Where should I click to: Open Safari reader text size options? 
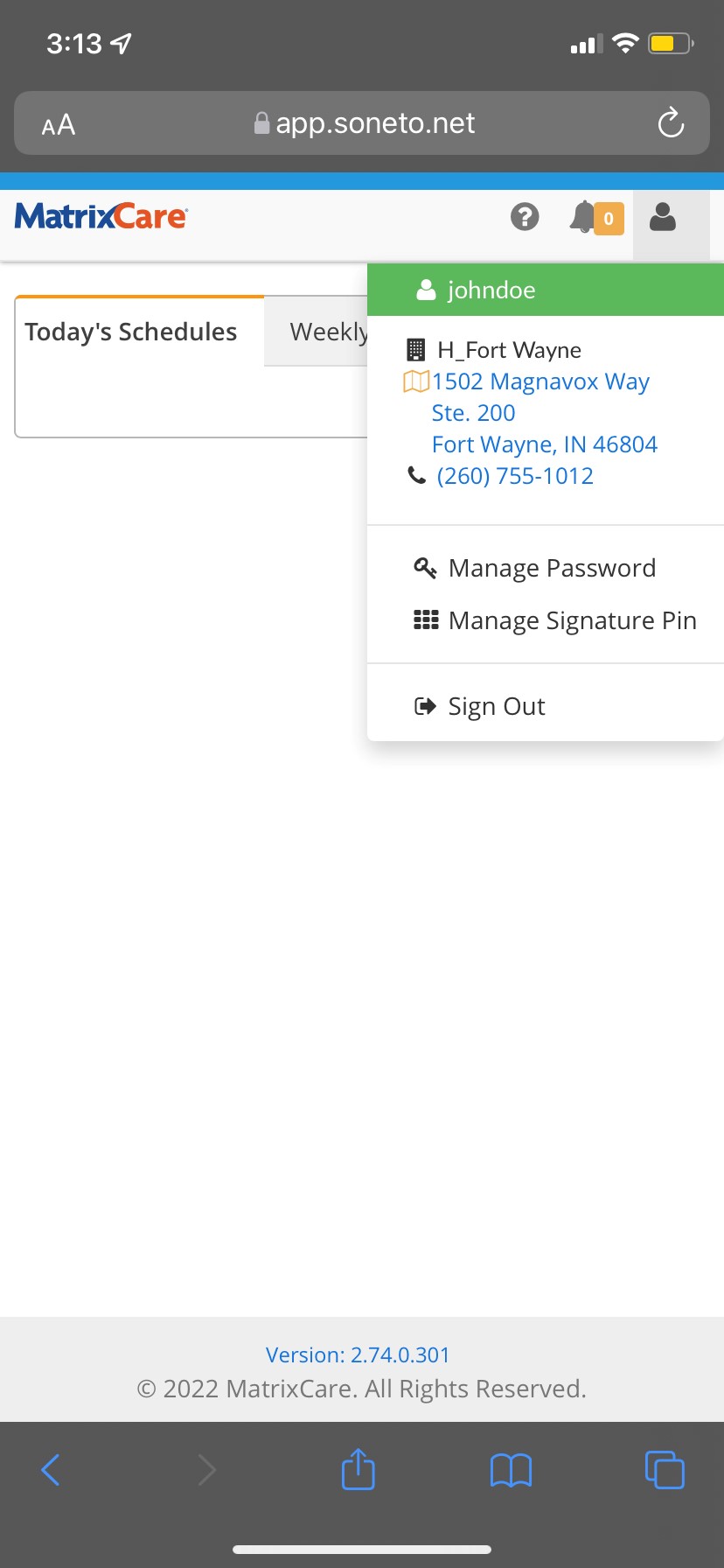tap(59, 124)
